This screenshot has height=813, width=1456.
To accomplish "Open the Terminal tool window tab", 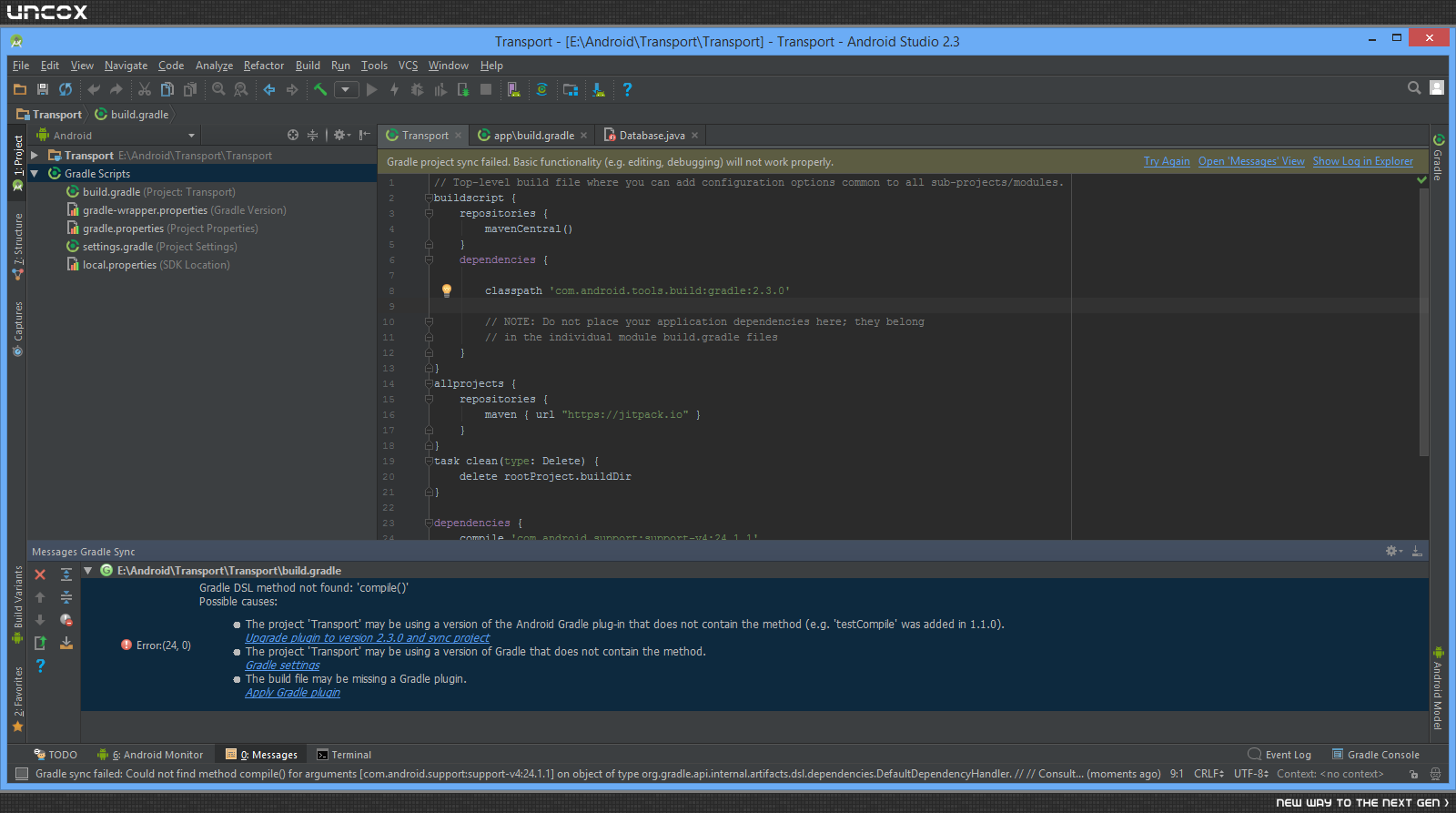I will click(344, 755).
